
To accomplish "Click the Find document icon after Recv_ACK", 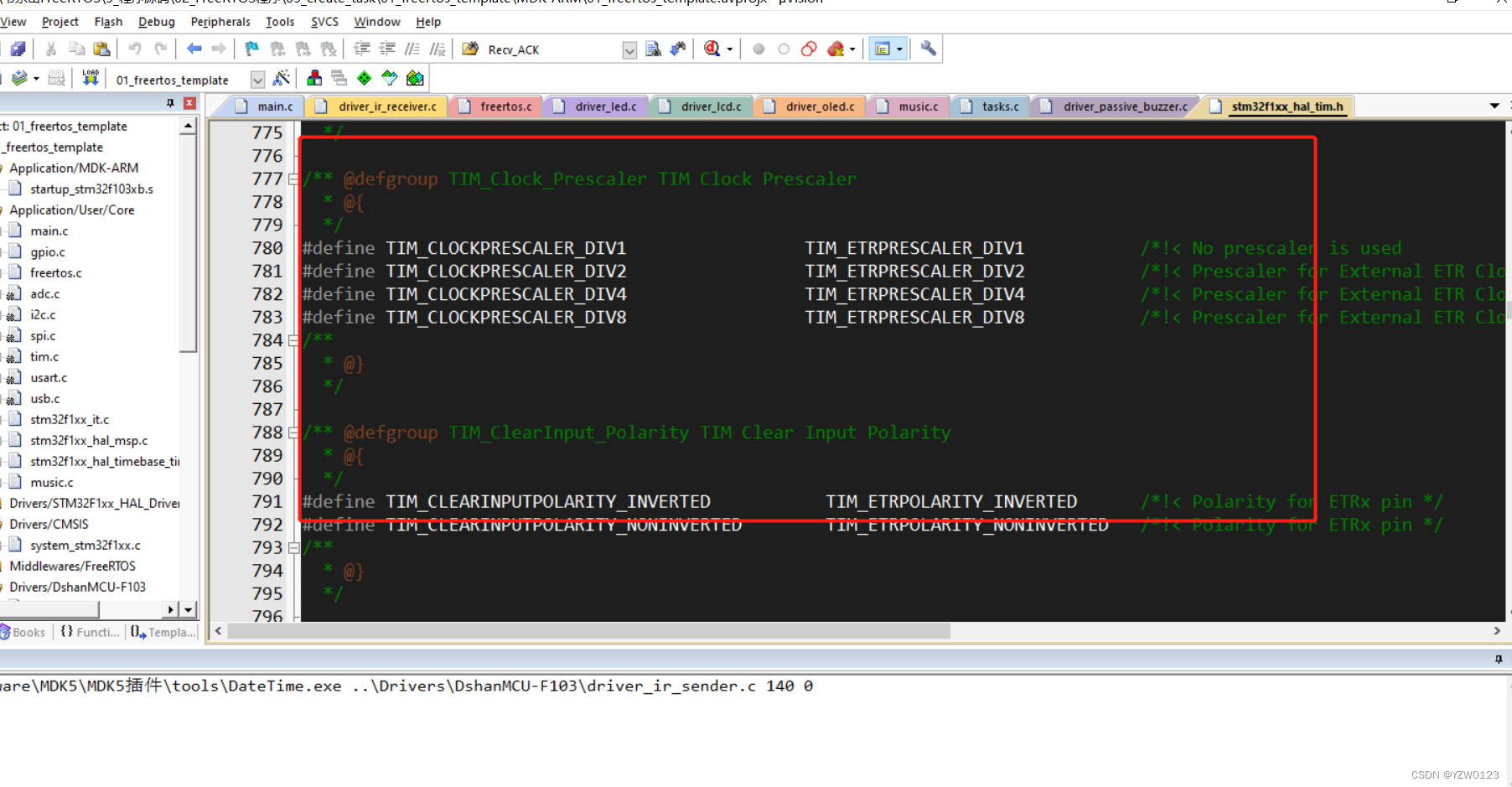I will 654,49.
